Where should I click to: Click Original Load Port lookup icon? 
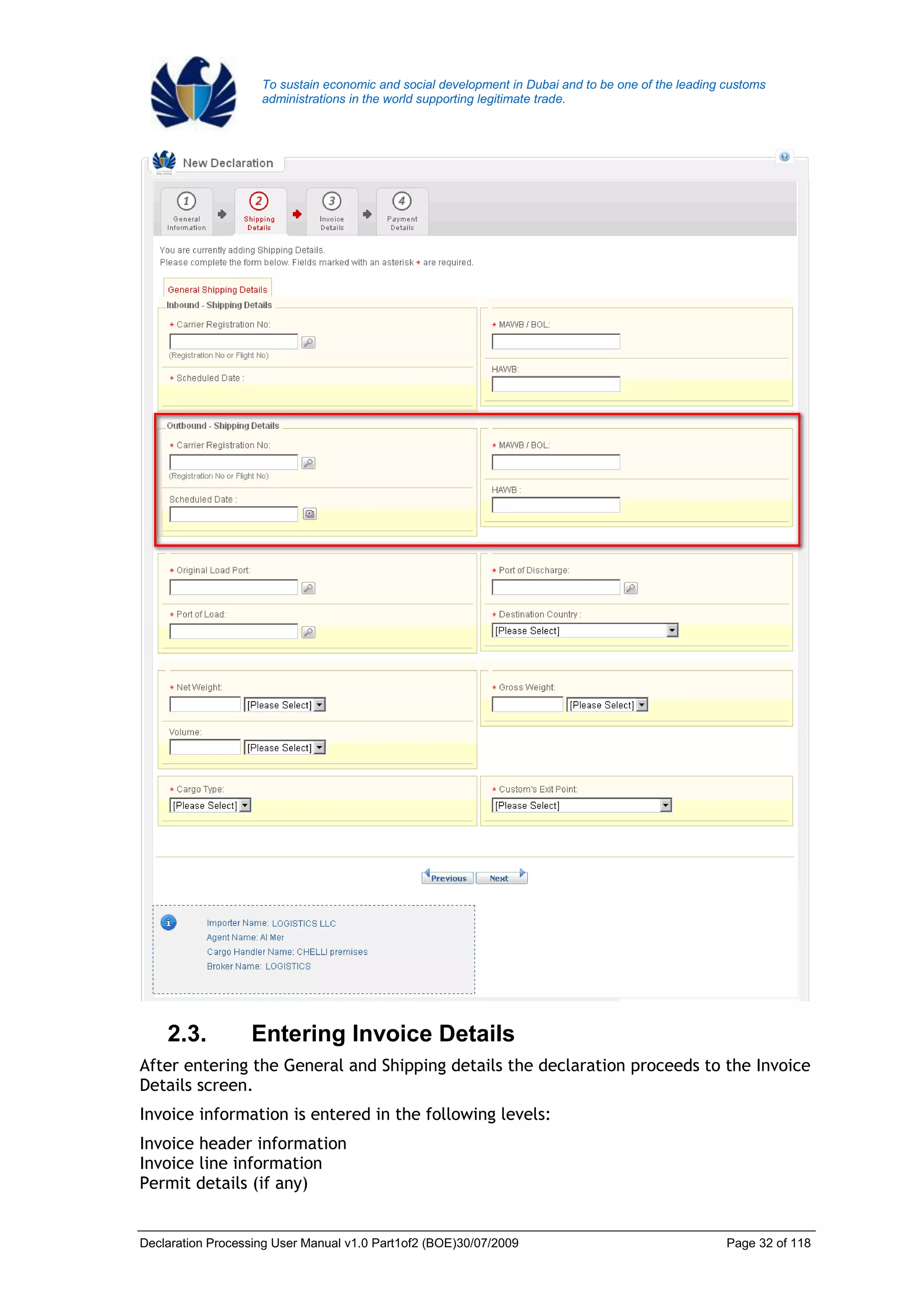click(309, 588)
